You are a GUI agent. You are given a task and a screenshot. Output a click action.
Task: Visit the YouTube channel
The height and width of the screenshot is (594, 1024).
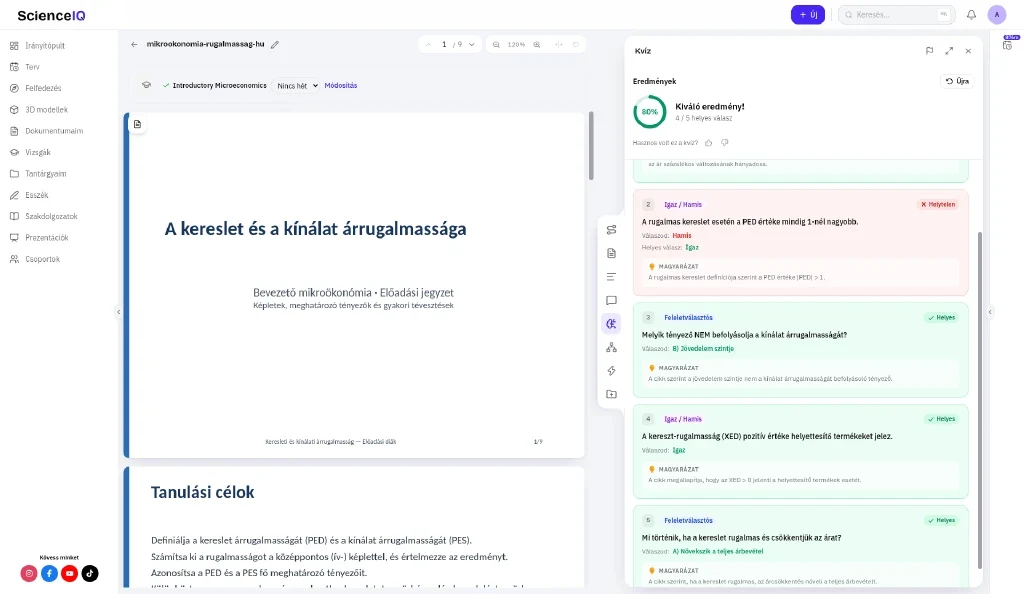69,573
